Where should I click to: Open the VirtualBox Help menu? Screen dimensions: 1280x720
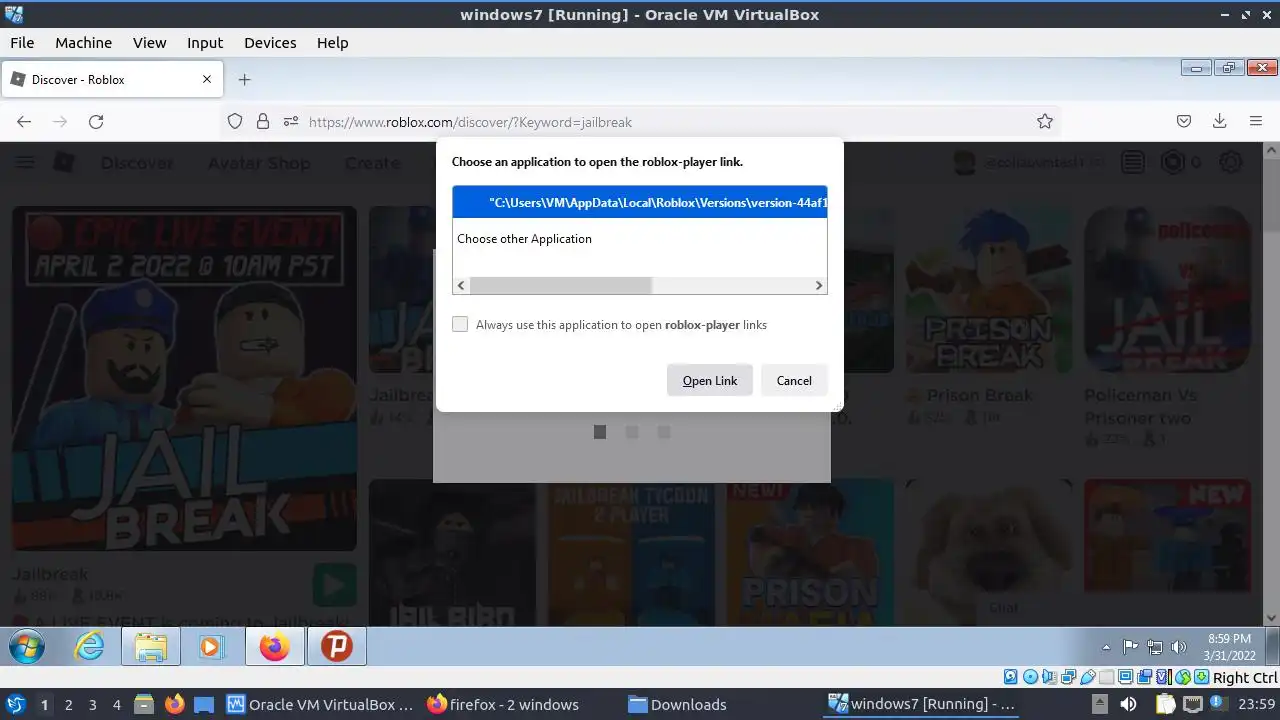point(332,42)
